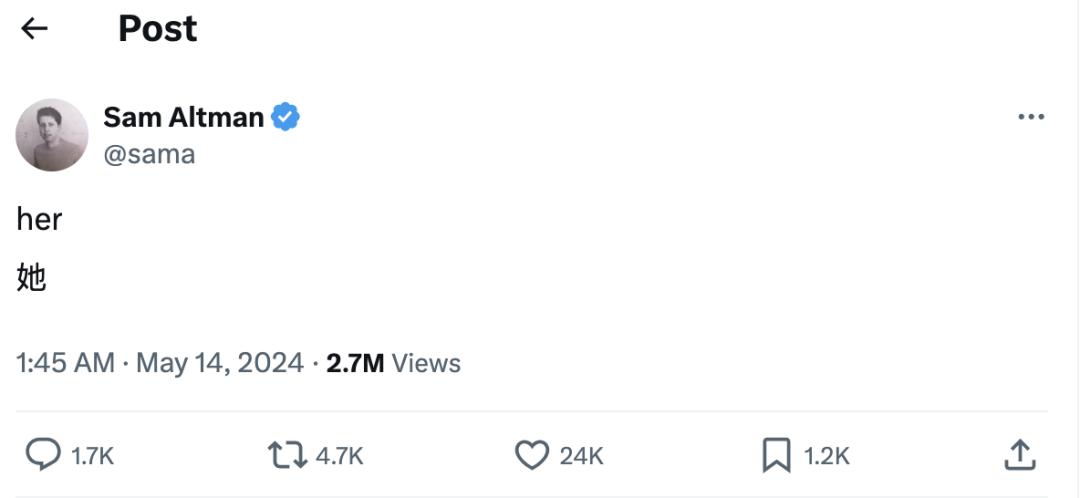Click the 24K likes count
1080x498 pixels.
pos(581,457)
